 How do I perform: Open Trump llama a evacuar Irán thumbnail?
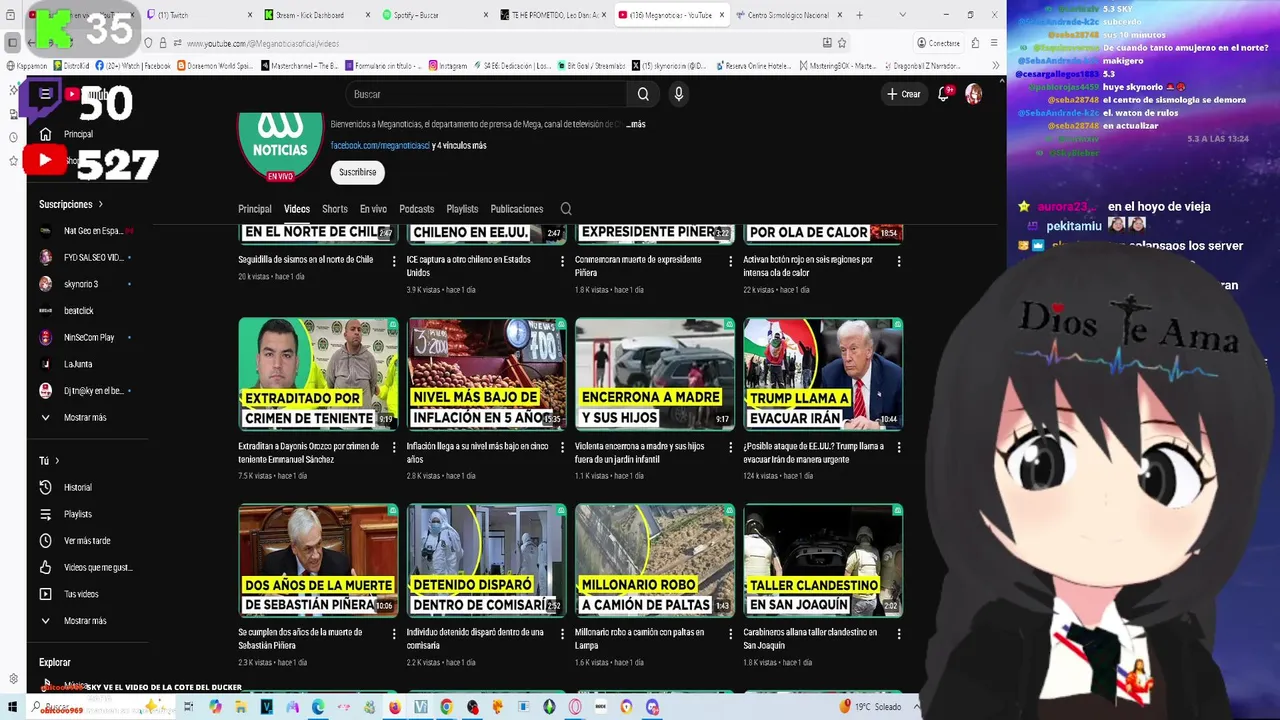click(823, 374)
